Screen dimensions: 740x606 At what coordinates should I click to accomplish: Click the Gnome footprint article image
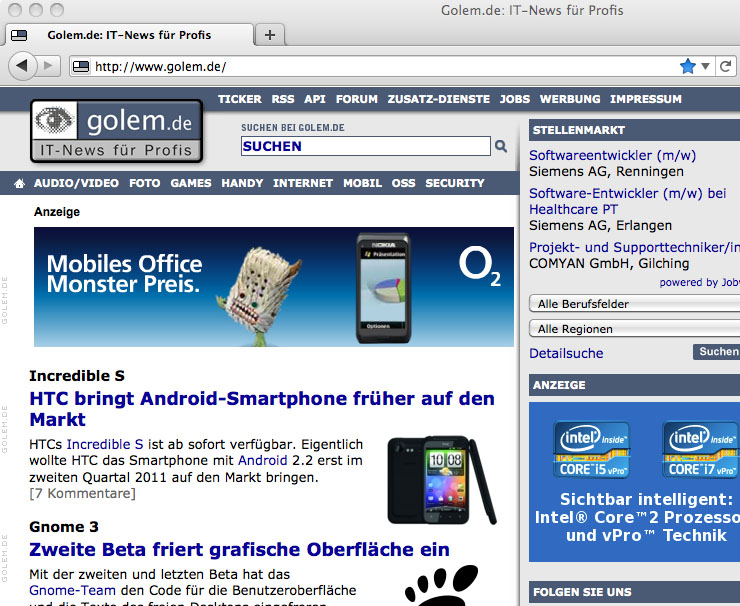click(442, 585)
